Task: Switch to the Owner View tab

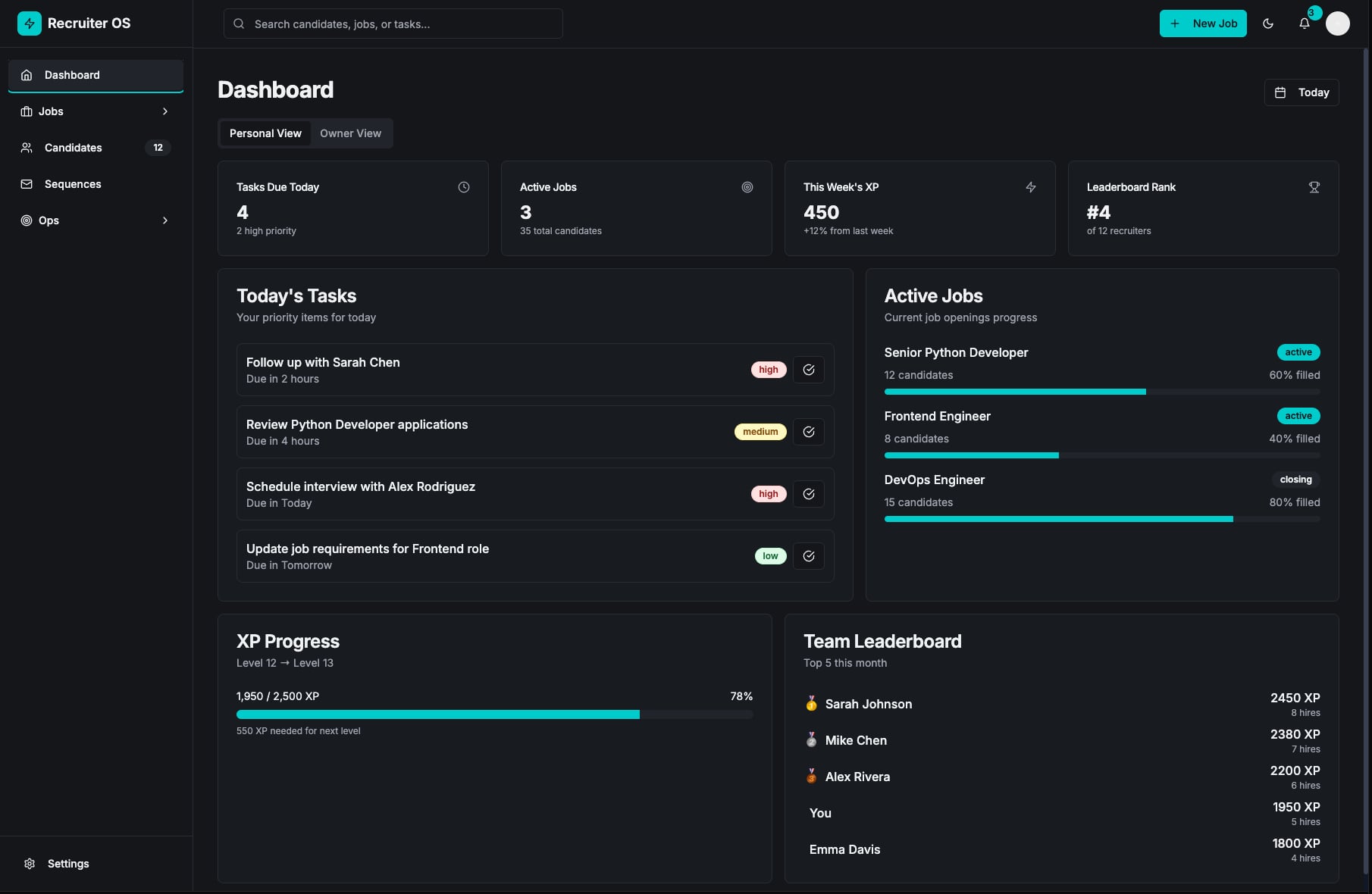Action: pos(350,133)
